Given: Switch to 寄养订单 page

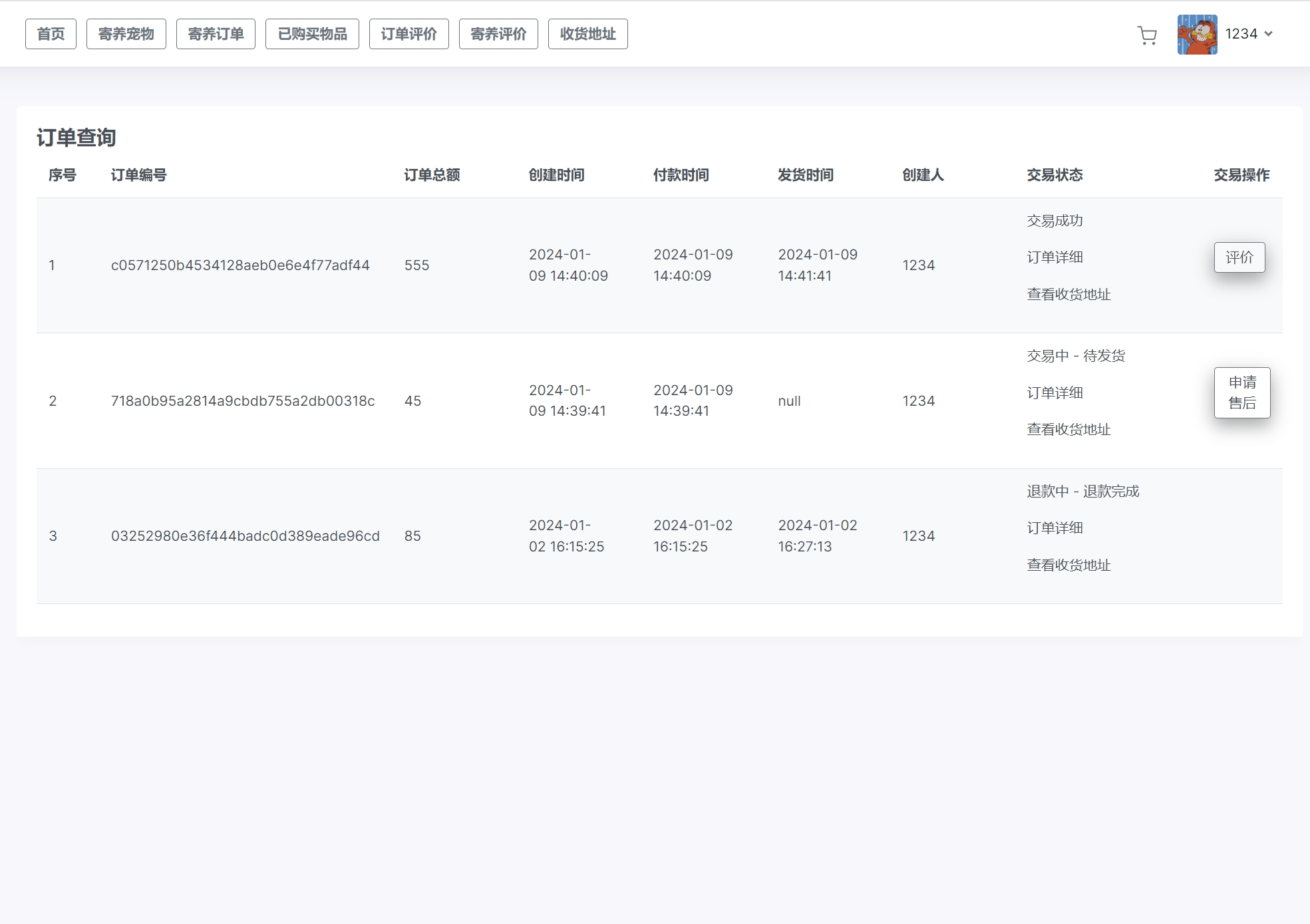Looking at the screenshot, I should (x=216, y=34).
